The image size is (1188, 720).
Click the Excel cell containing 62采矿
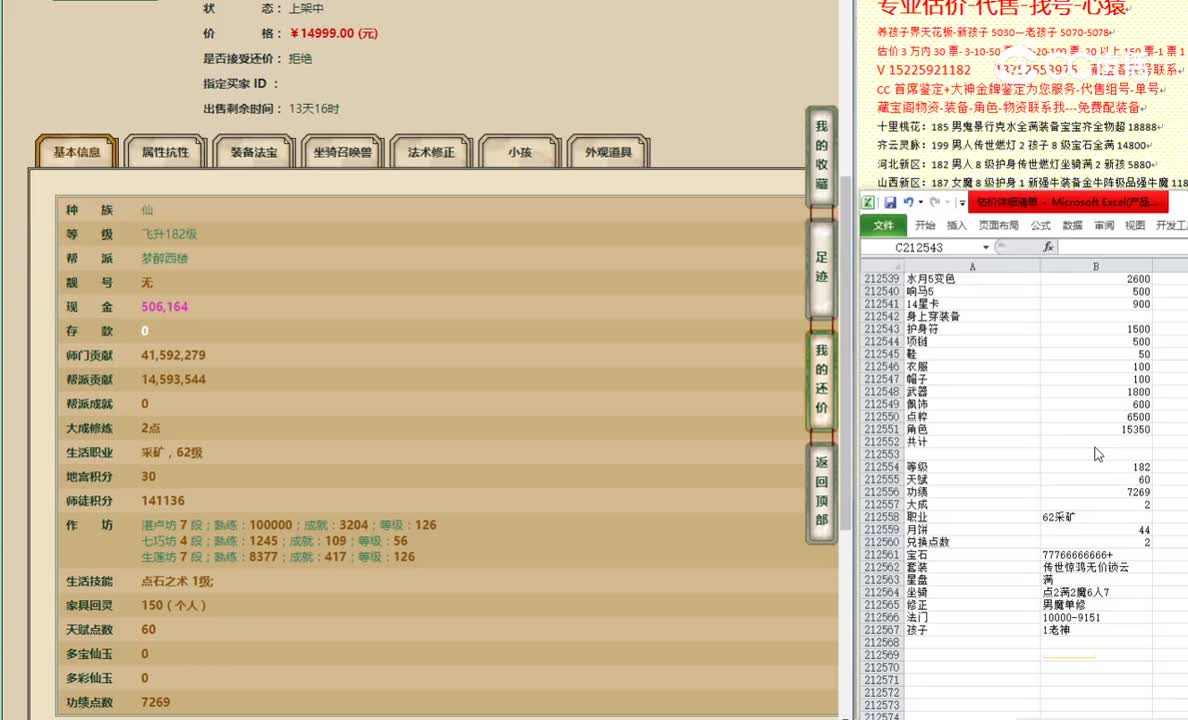(x=1096, y=517)
